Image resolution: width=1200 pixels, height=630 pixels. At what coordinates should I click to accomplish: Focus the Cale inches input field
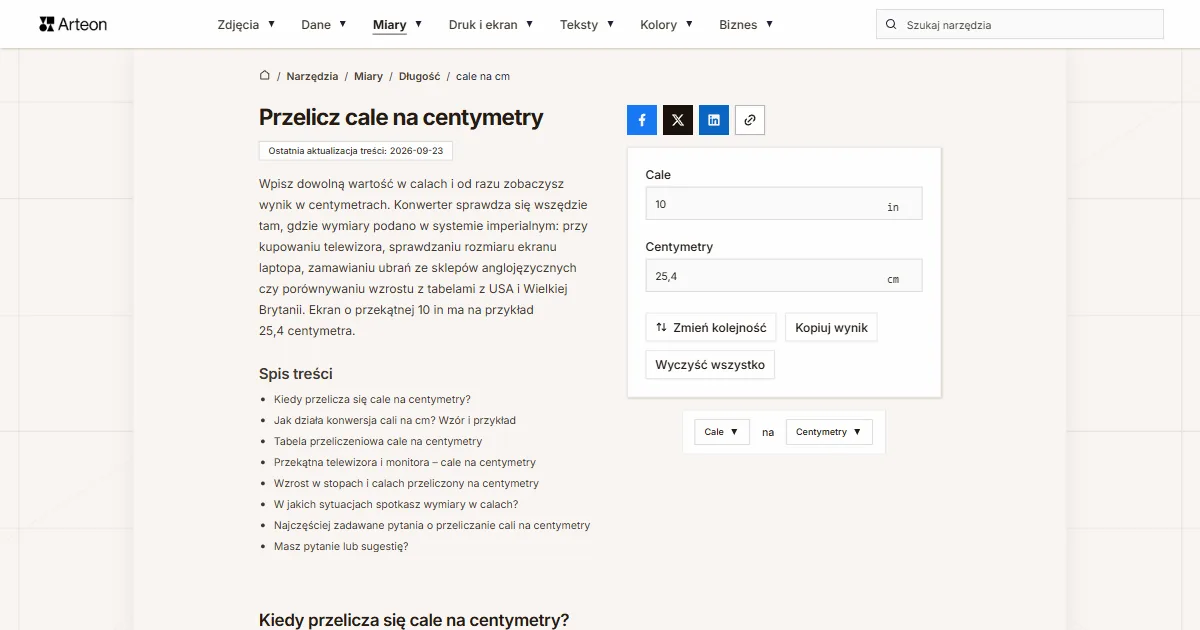pos(784,204)
